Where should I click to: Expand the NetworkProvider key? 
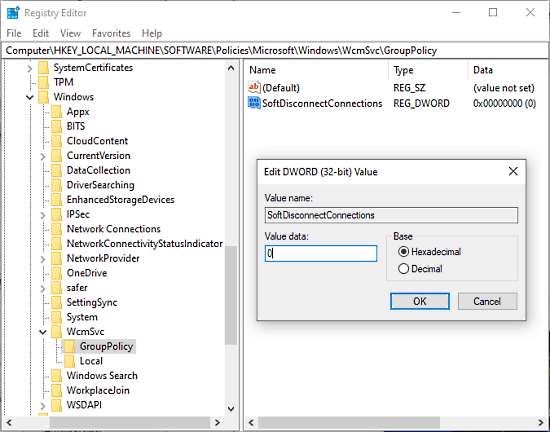point(43,259)
